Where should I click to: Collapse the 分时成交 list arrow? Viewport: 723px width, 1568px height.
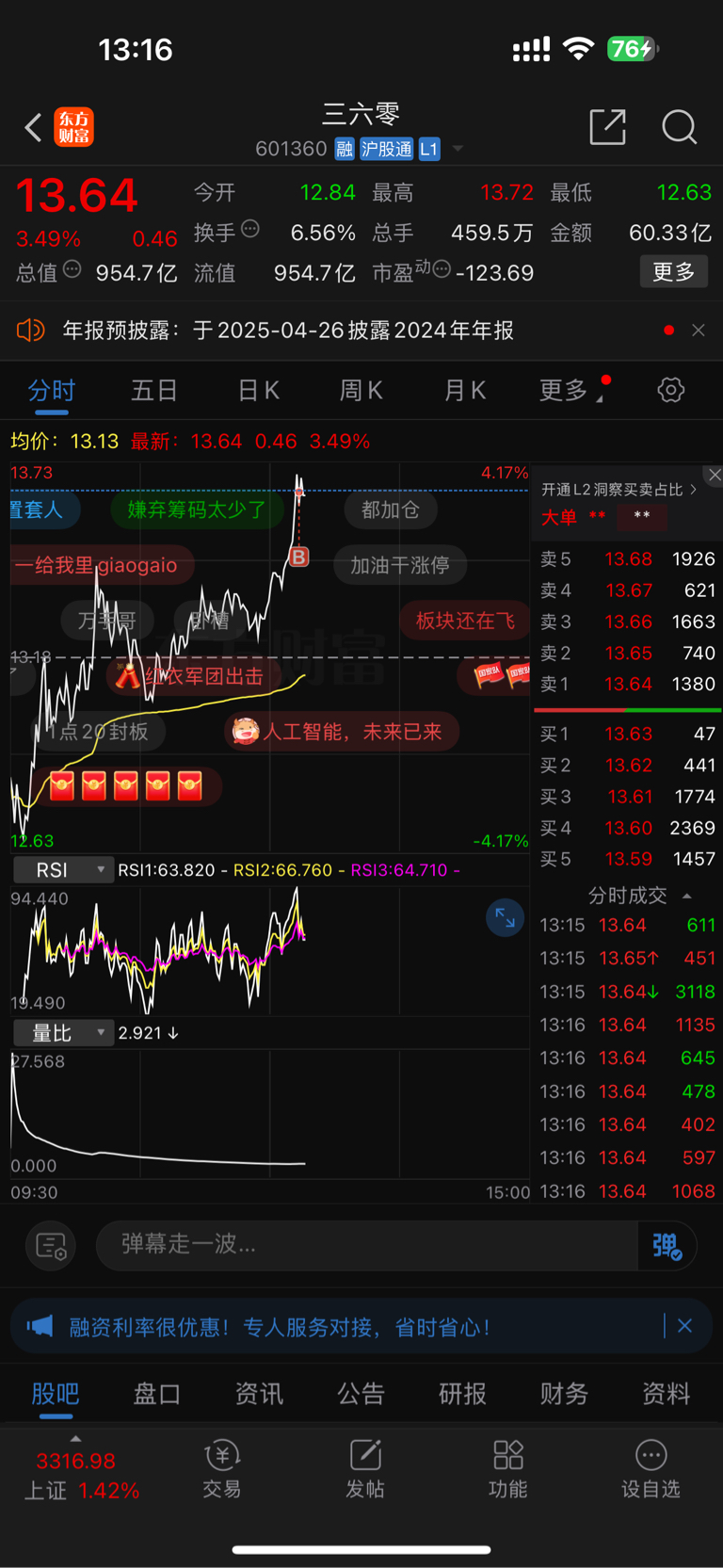[x=687, y=896]
